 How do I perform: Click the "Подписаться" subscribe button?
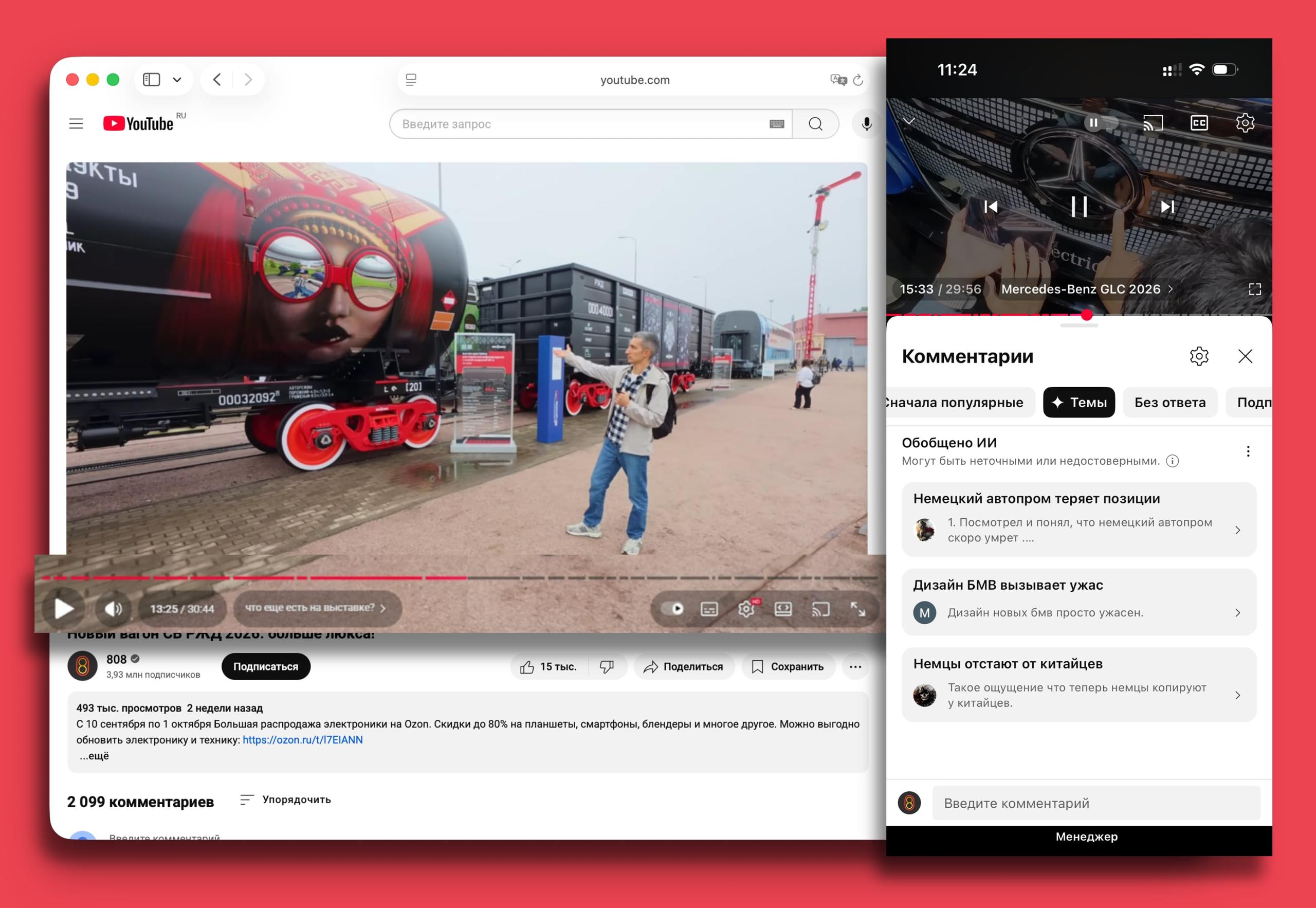tap(266, 667)
